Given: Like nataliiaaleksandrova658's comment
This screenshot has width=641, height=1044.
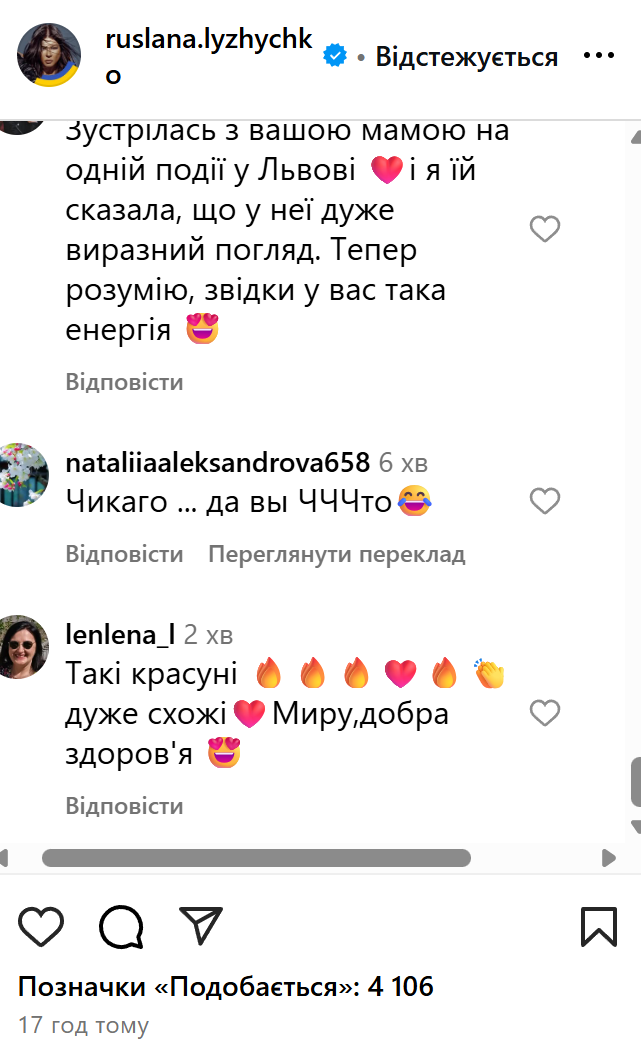Looking at the screenshot, I should pyautogui.click(x=544, y=501).
